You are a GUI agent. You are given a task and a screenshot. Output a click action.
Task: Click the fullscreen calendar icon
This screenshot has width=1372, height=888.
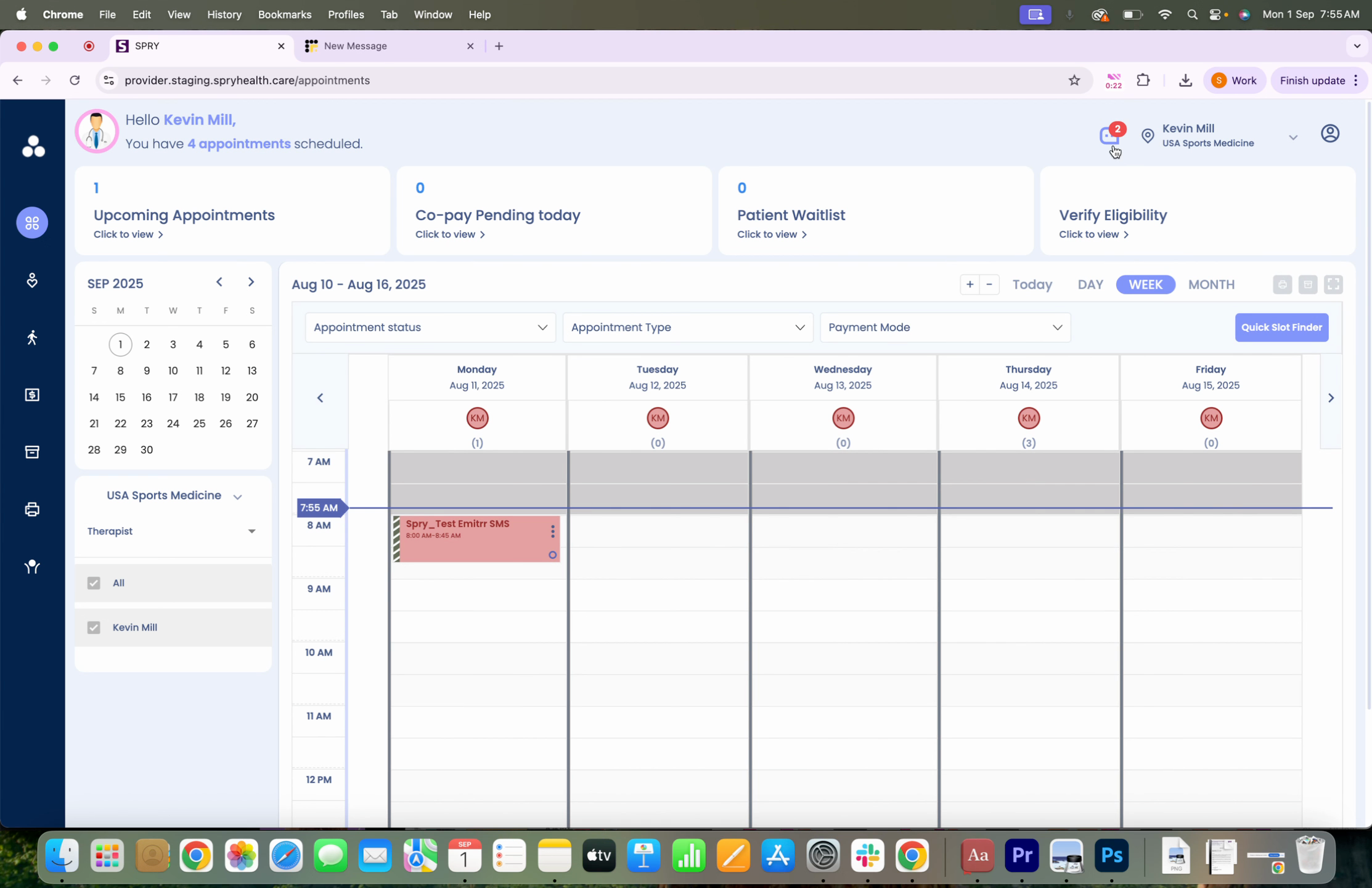[1333, 284]
